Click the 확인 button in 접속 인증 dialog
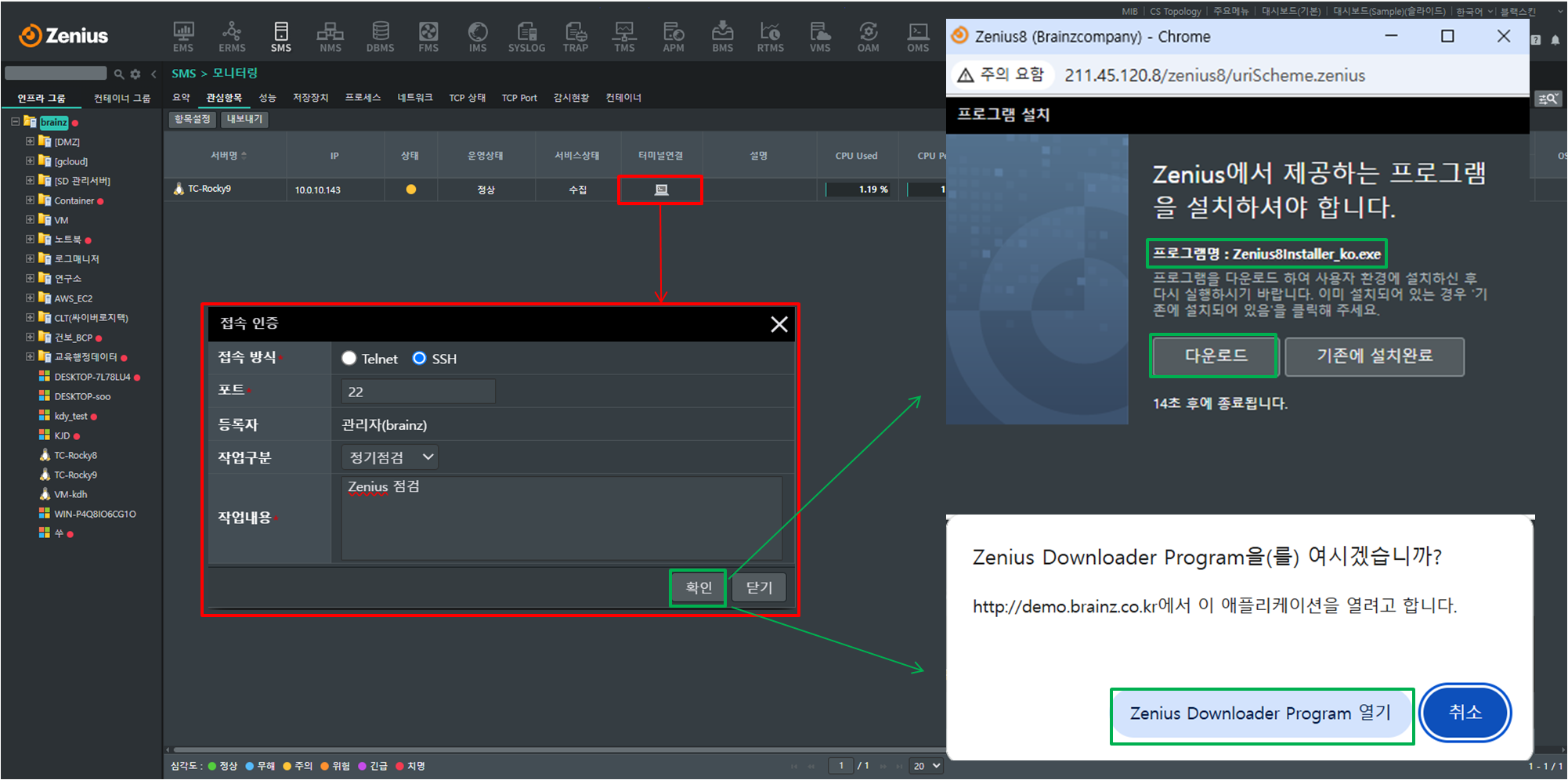 tap(698, 587)
